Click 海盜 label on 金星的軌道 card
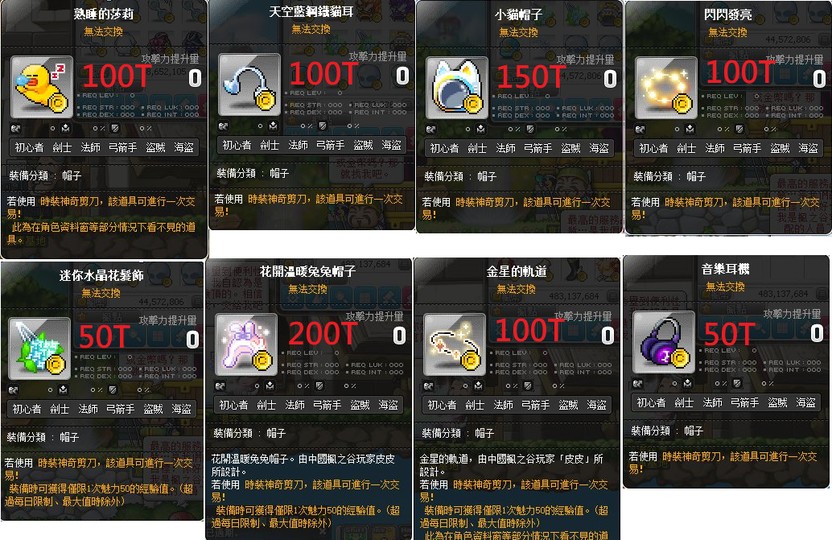Viewport: 832px width, 540px height. pyautogui.click(x=596, y=405)
